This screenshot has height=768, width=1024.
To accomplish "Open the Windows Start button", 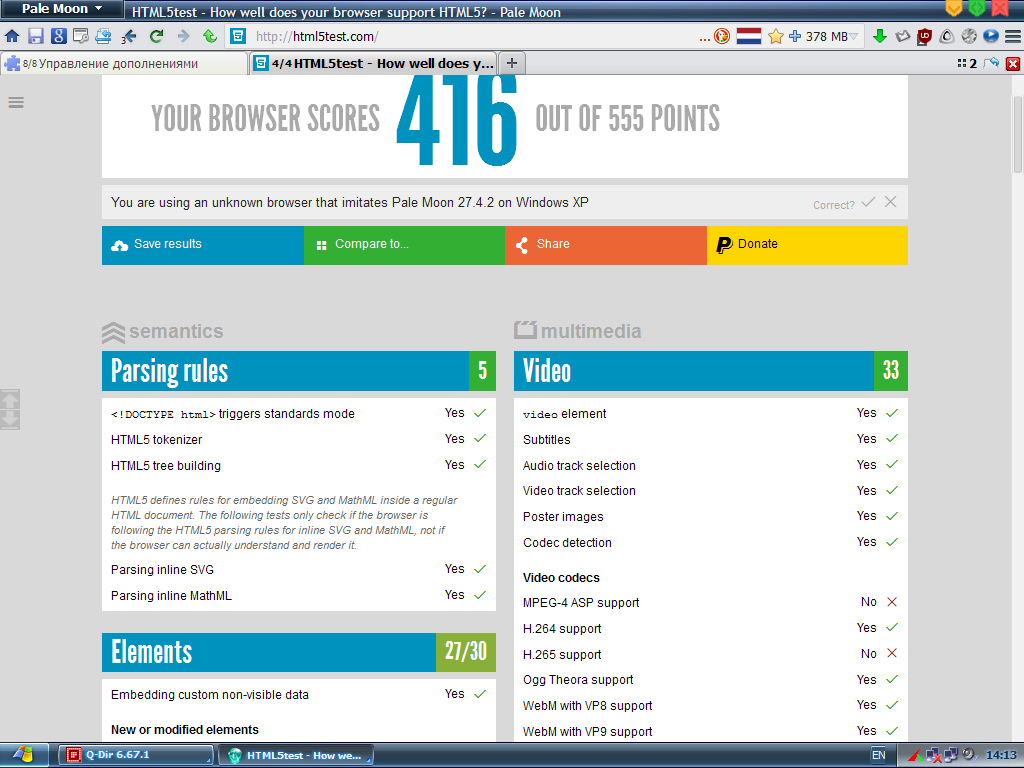I will pyautogui.click(x=24, y=755).
